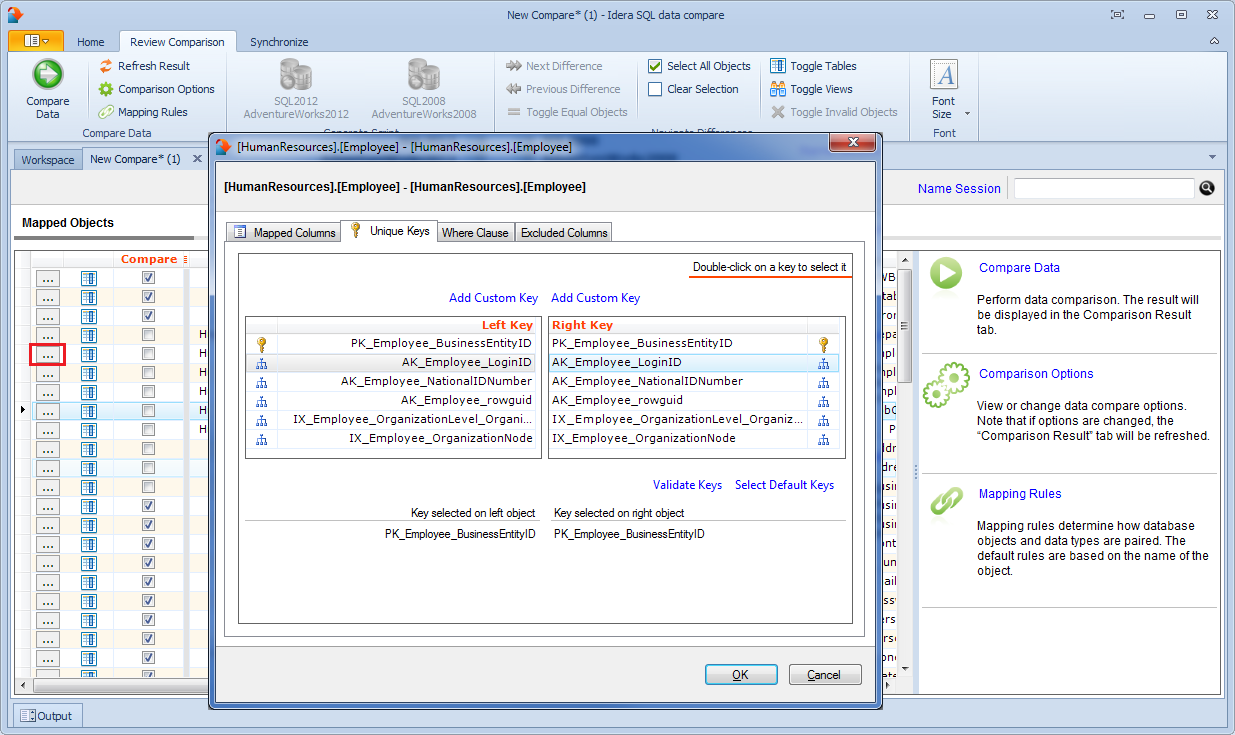Click the Name Session text field
Viewport: 1235px width, 735px height.
click(x=1104, y=188)
